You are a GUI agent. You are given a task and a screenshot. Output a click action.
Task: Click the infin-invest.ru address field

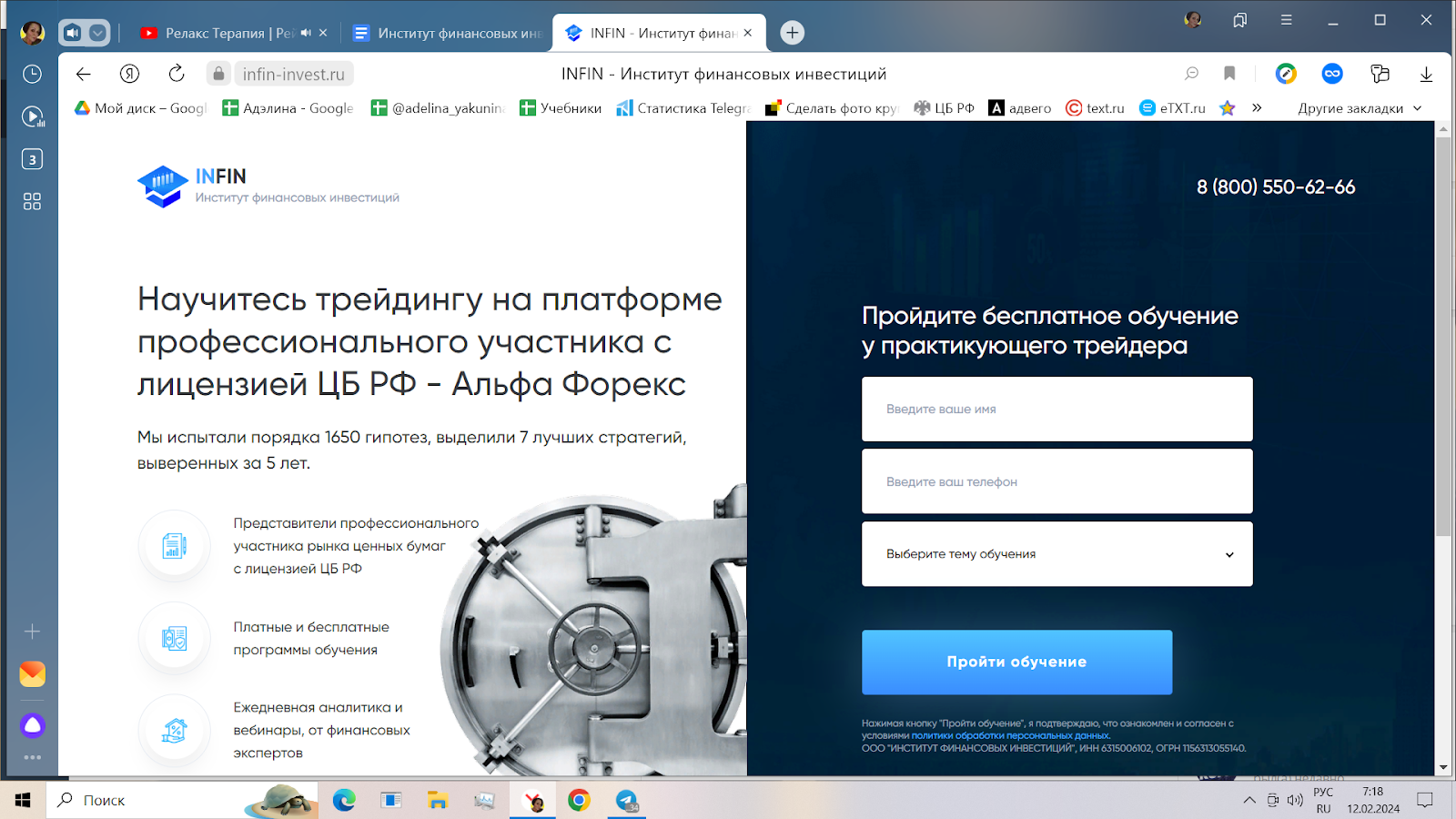294,74
